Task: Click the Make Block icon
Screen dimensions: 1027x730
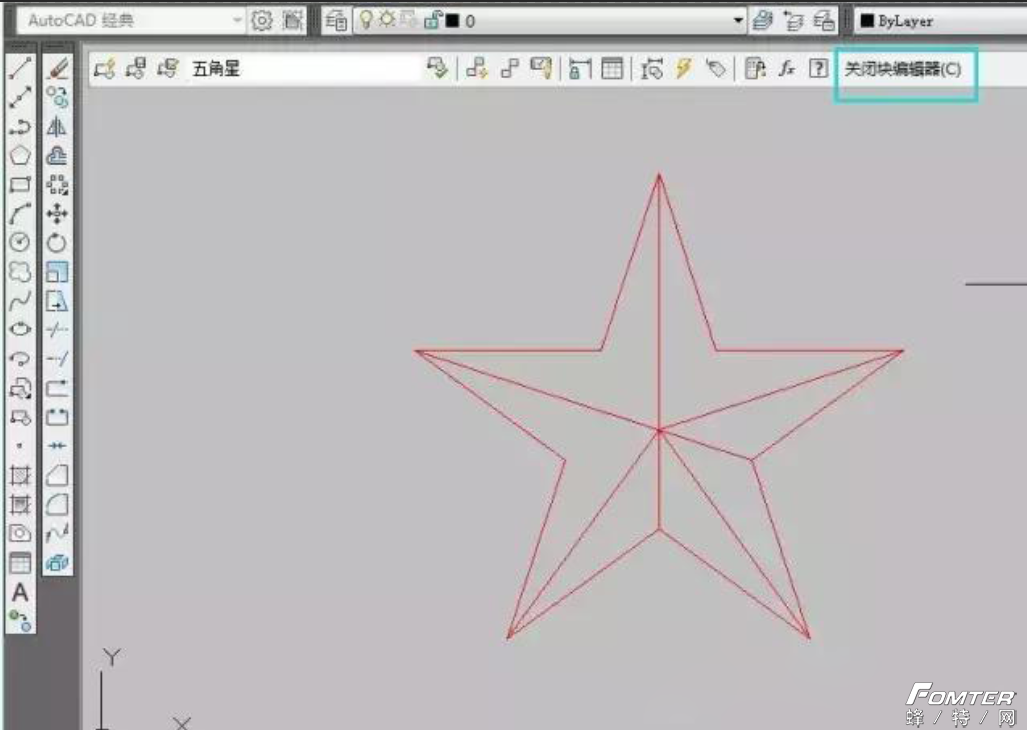Action: coord(20,416)
